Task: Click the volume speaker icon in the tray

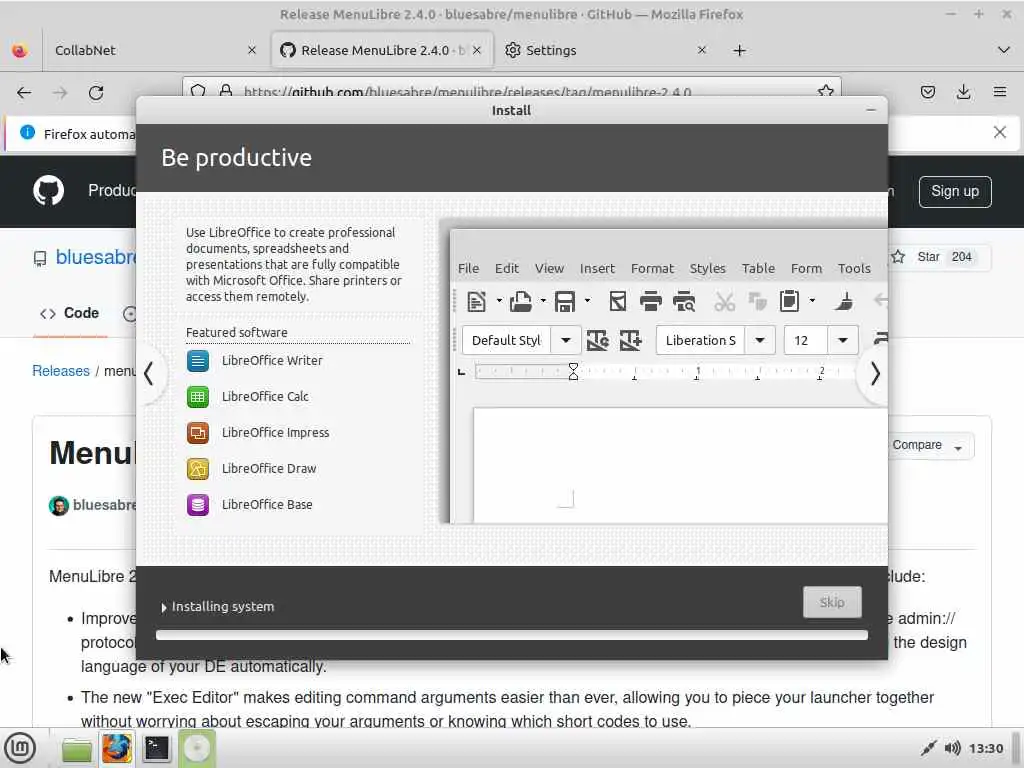Action: click(x=953, y=748)
